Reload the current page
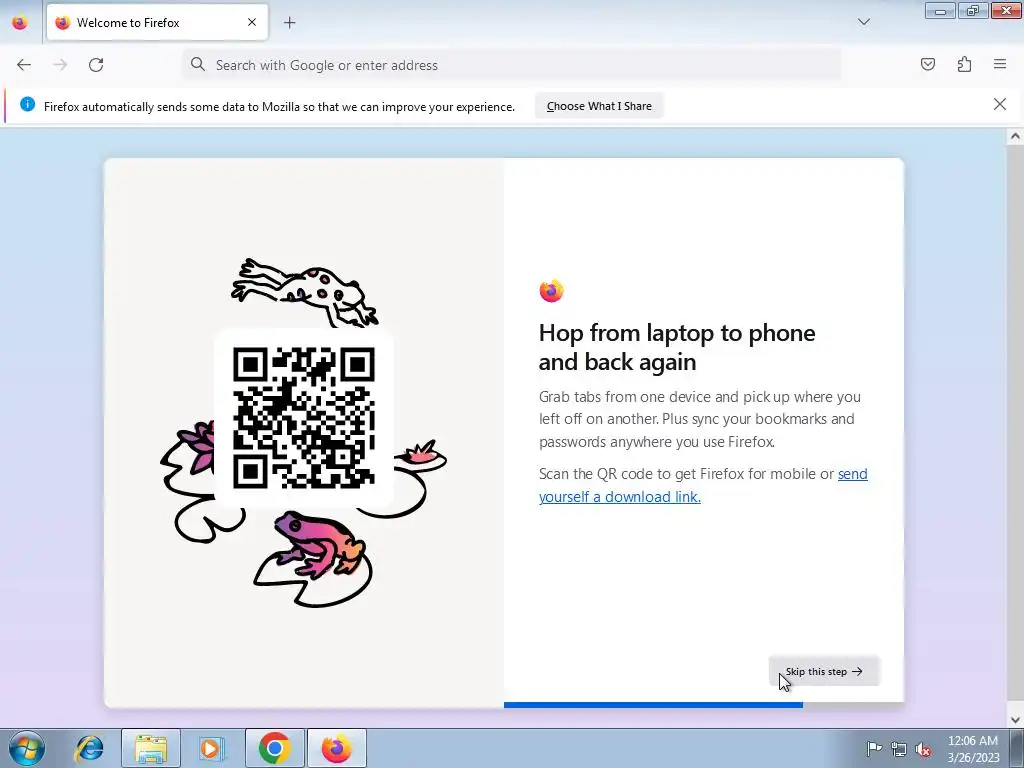The height and width of the screenshot is (768, 1024). (x=96, y=65)
